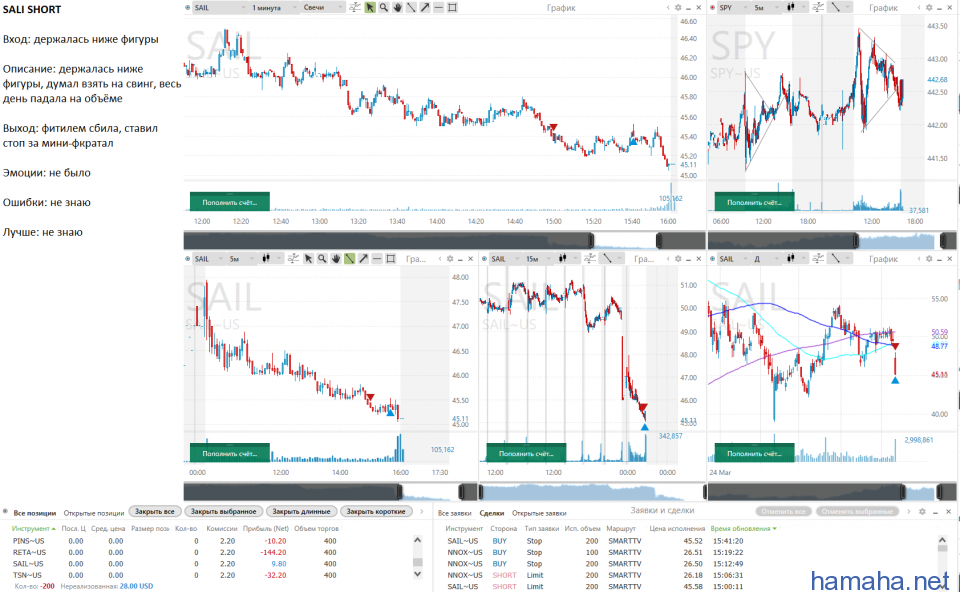Click right handle of SAIL 1-minute range slider

point(659,241)
